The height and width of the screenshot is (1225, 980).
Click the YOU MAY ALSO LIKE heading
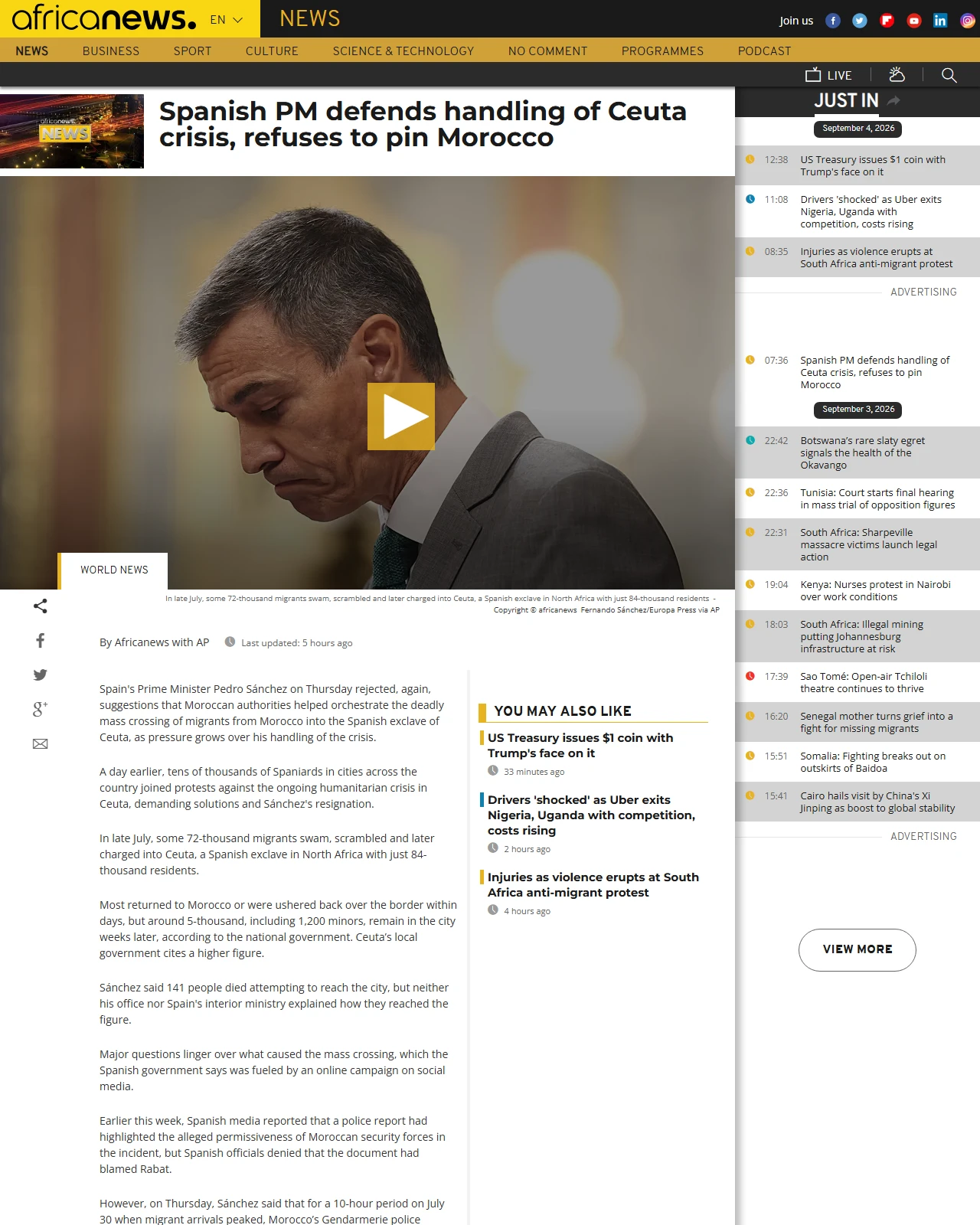tap(563, 711)
